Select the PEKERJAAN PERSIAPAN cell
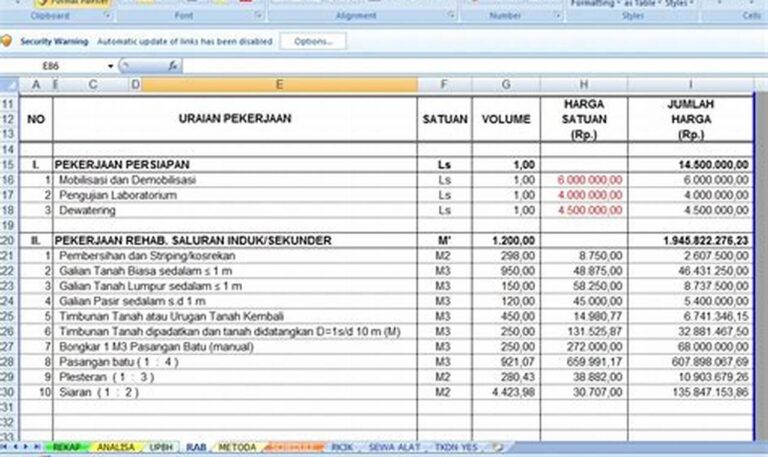768x457 pixels. [235, 165]
